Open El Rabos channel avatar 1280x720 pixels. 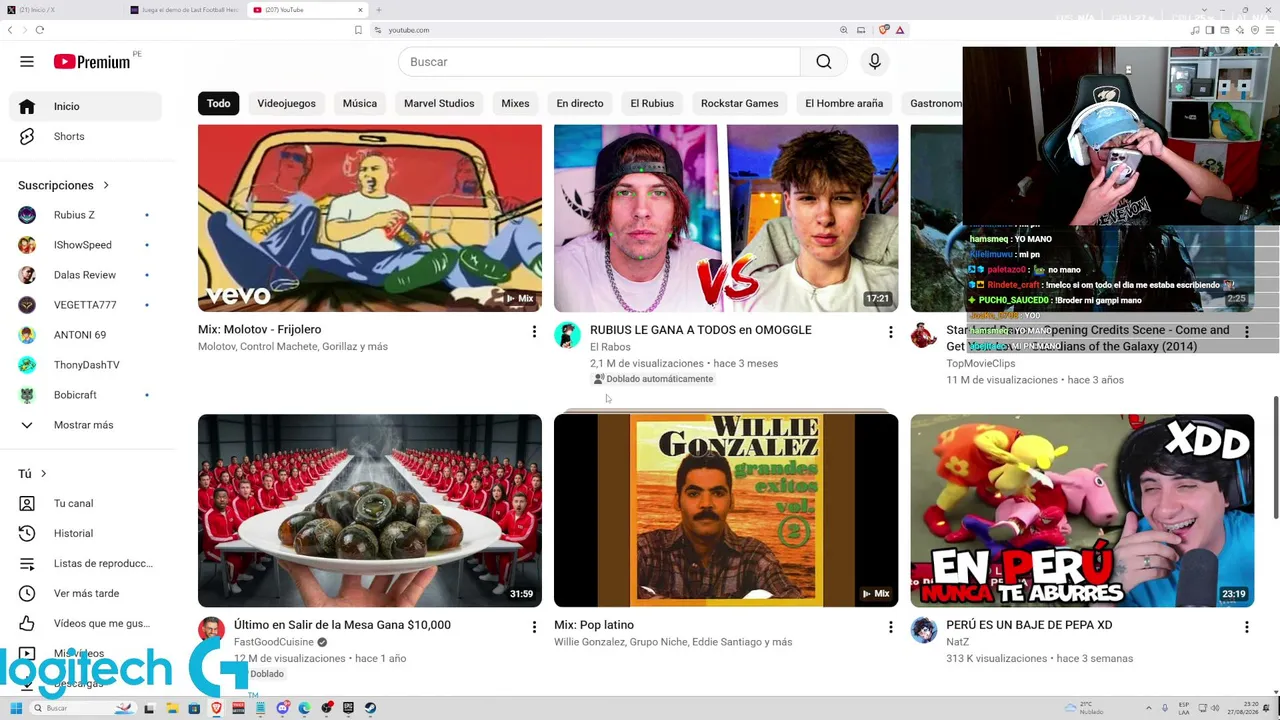click(567, 335)
